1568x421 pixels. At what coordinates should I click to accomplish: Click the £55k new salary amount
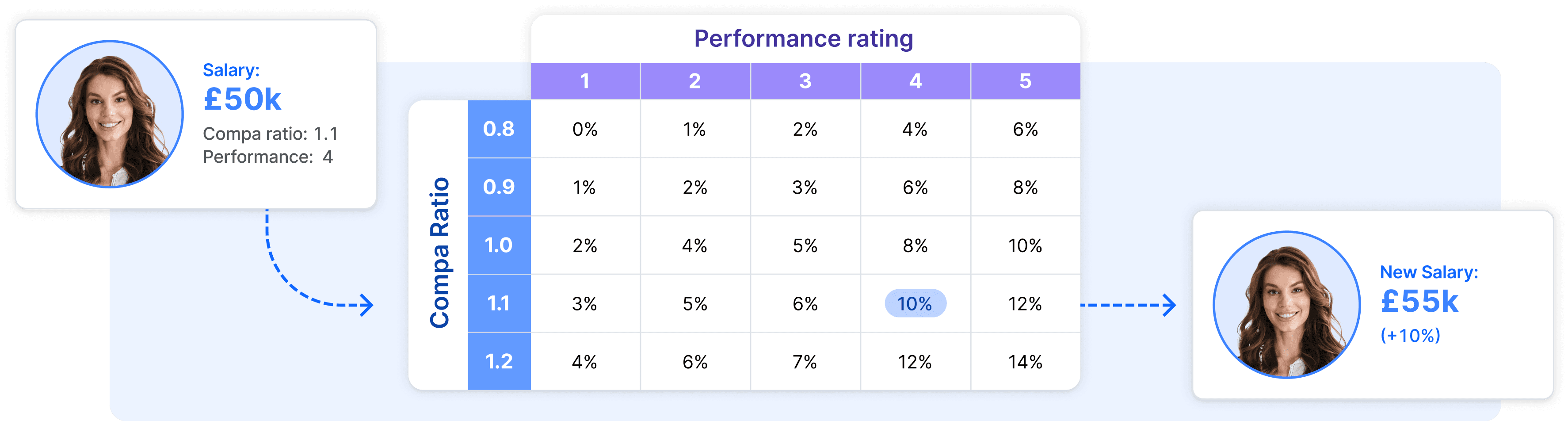point(1419,302)
